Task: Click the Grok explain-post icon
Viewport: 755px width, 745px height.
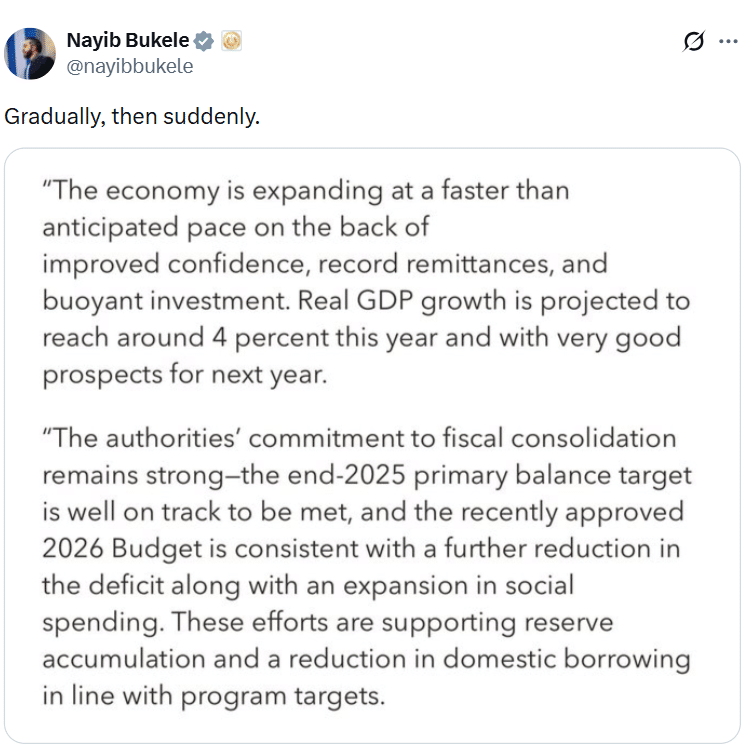Action: [692, 42]
